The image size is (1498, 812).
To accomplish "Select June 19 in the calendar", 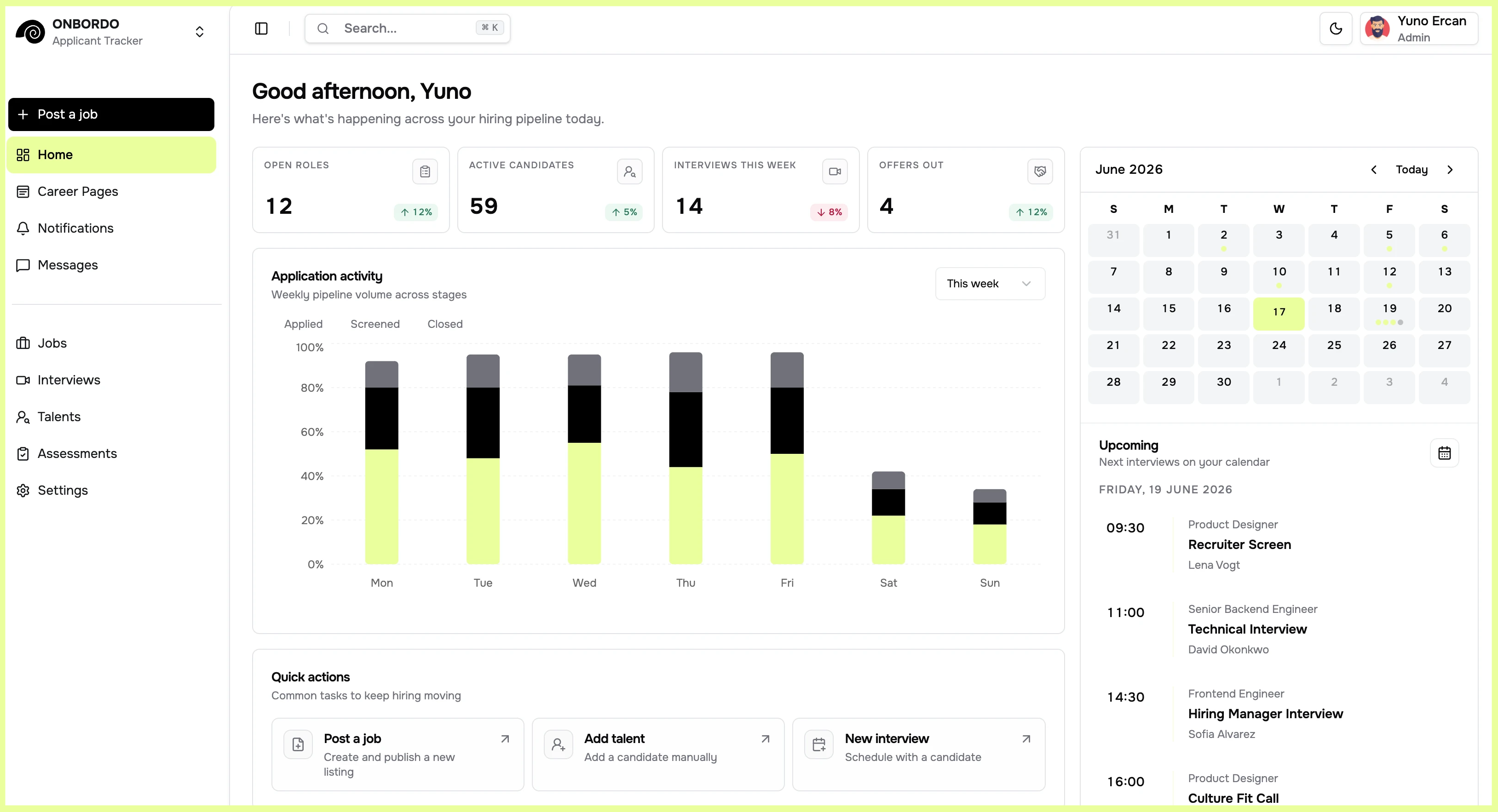I will (x=1389, y=314).
